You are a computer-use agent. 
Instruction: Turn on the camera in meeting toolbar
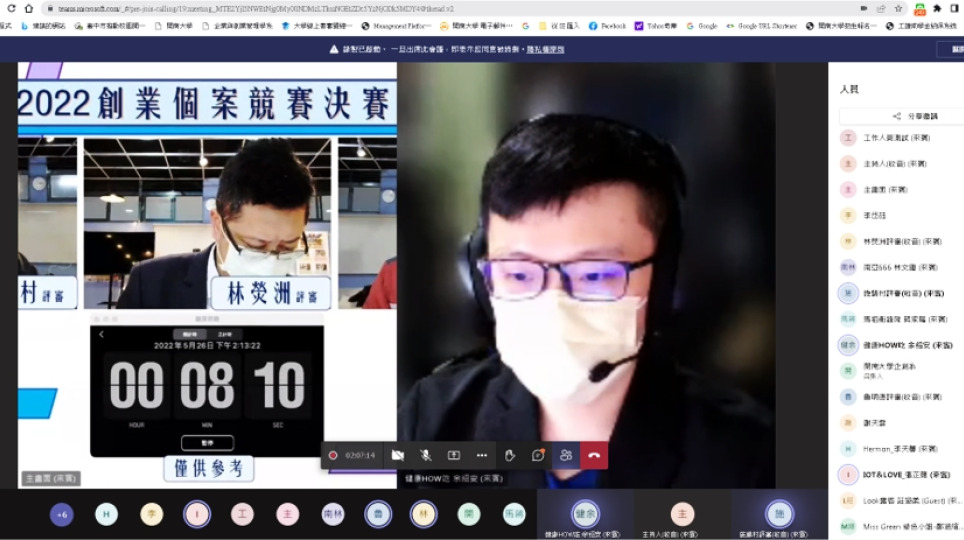pos(397,455)
